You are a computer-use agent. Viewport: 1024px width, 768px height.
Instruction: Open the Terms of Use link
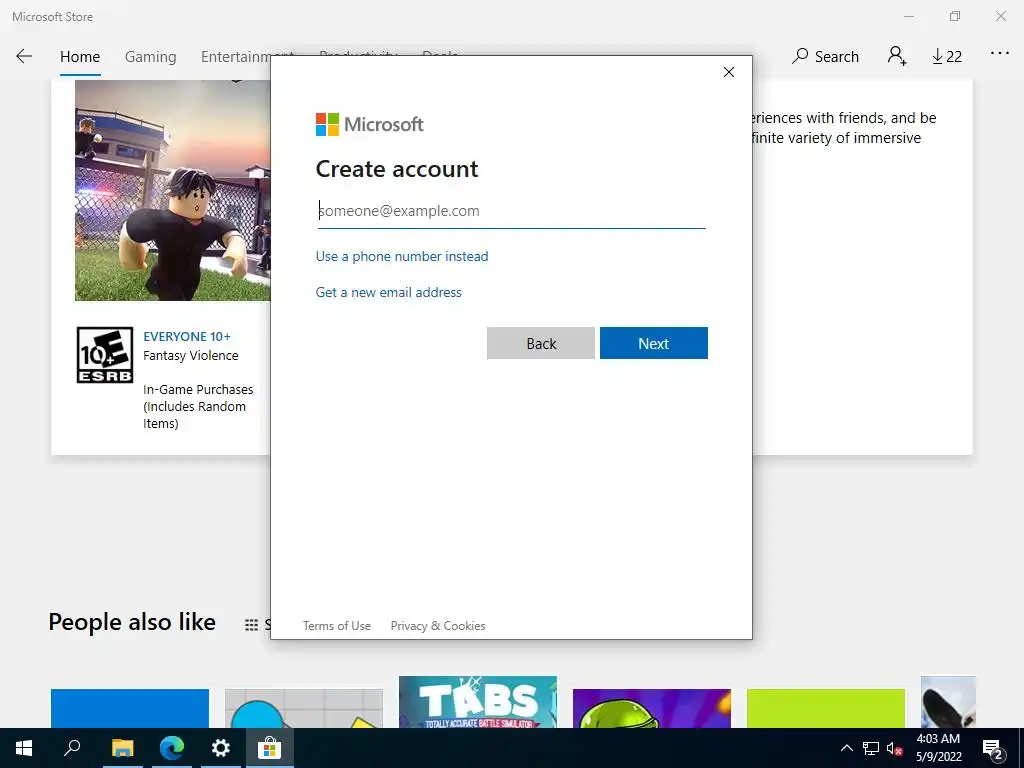pyautogui.click(x=337, y=626)
